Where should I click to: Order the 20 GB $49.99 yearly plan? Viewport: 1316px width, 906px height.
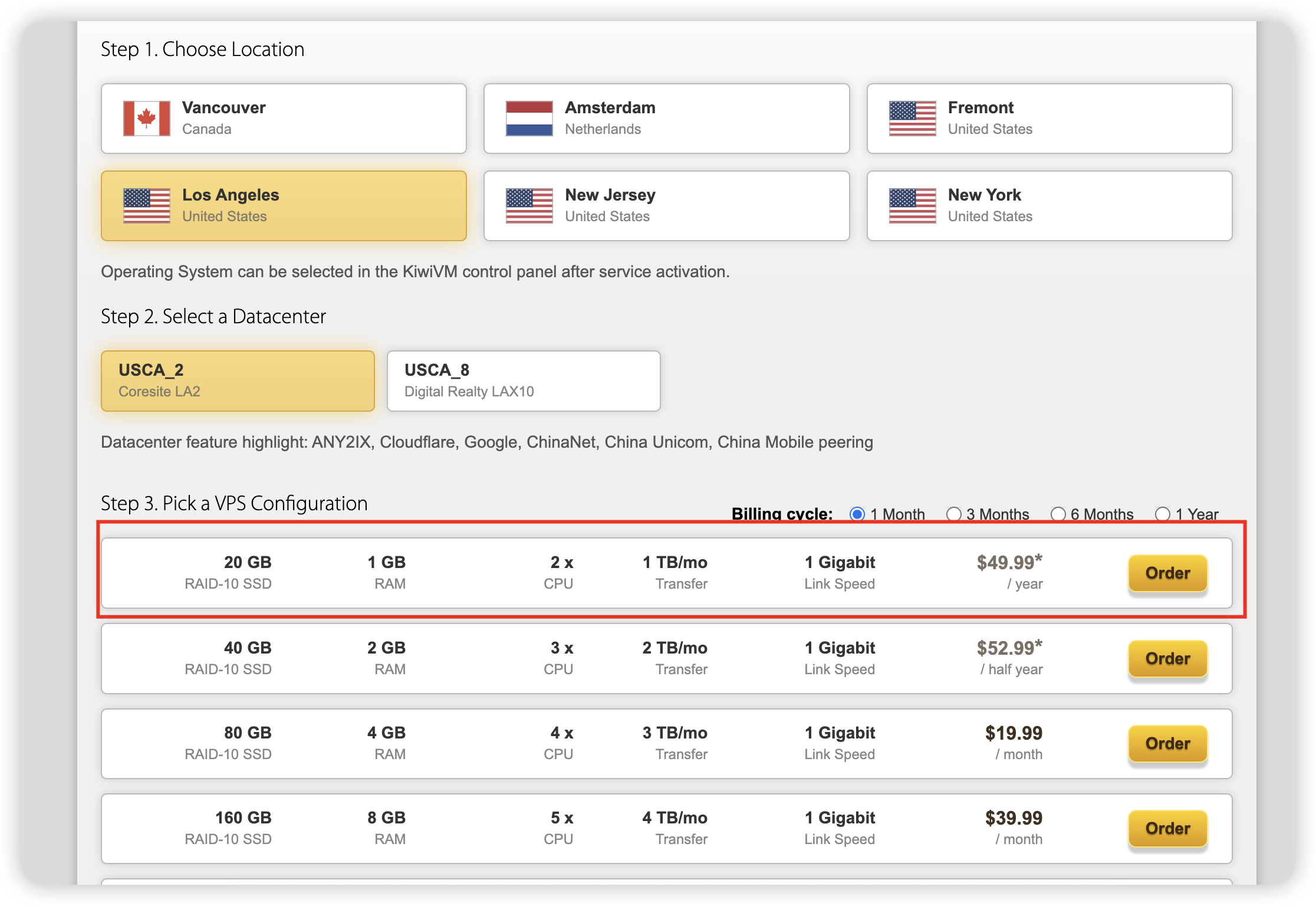pyautogui.click(x=1167, y=573)
